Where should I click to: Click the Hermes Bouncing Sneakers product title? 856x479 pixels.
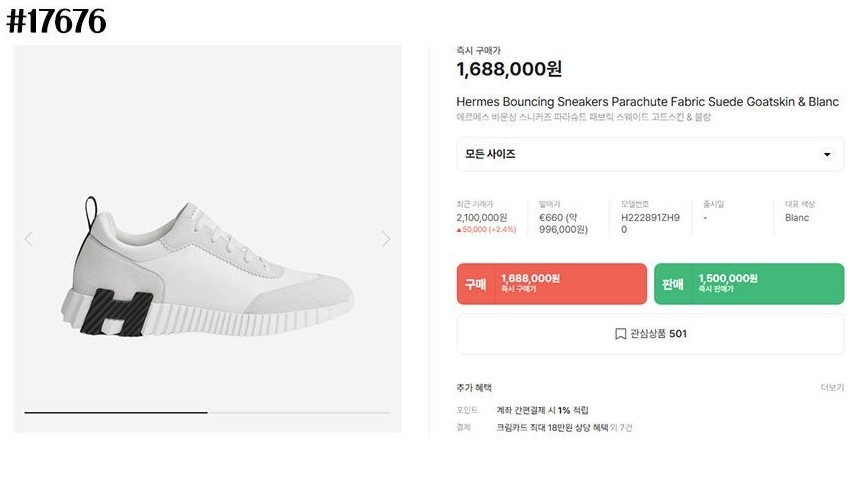point(647,102)
